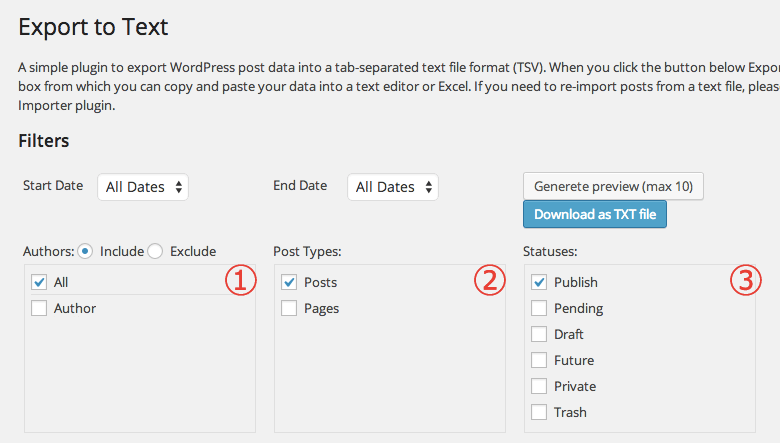Click the 'Authors:' label

[49, 252]
